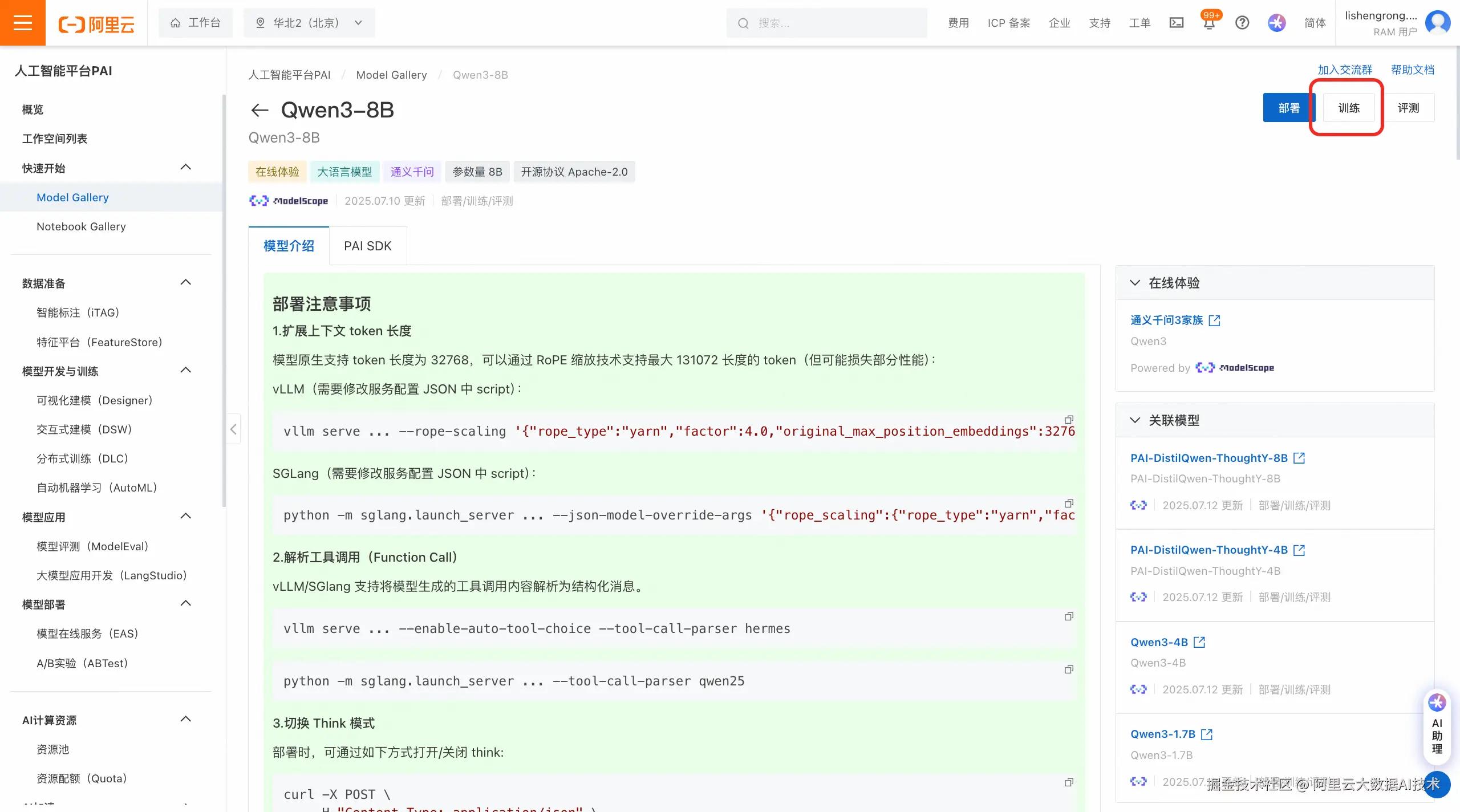Open ICP 备案 in the top menu

click(1009, 23)
